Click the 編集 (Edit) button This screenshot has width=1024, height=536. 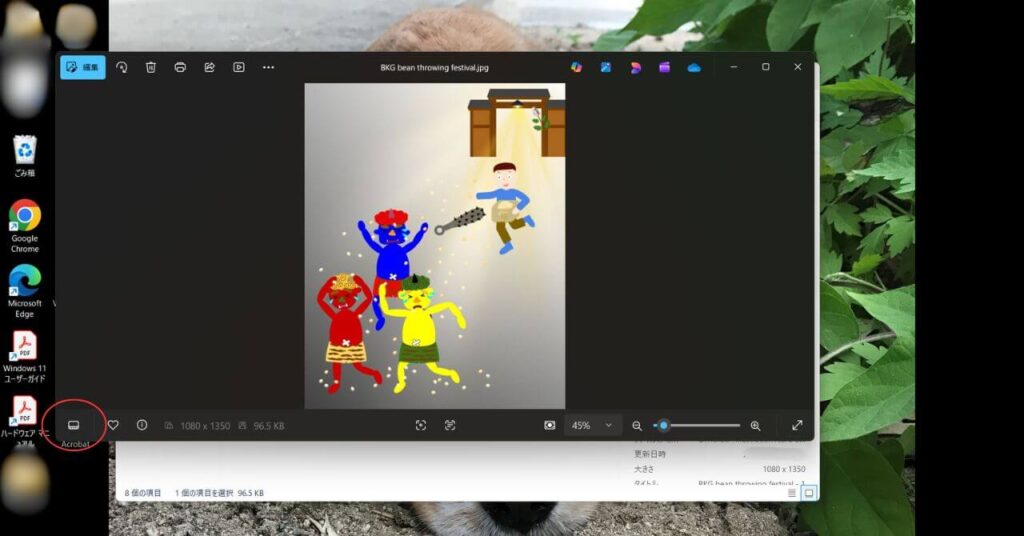[x=82, y=67]
